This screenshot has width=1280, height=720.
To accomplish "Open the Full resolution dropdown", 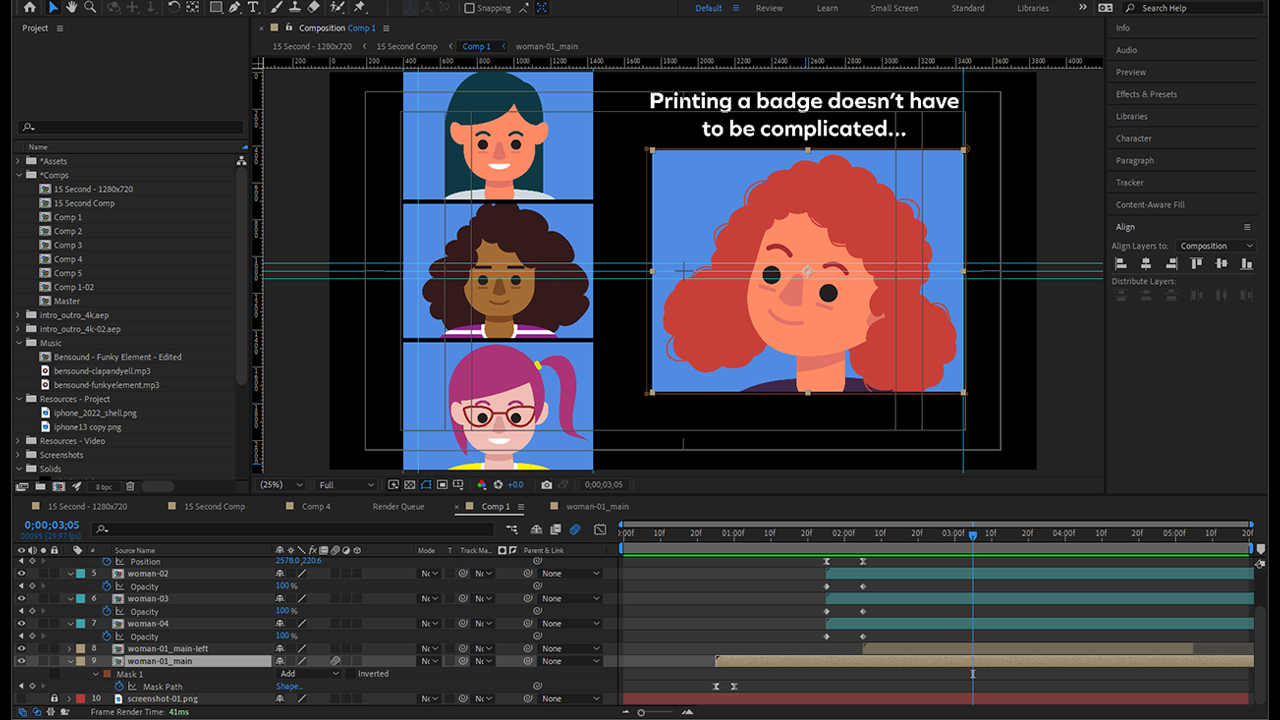I will click(x=346, y=485).
